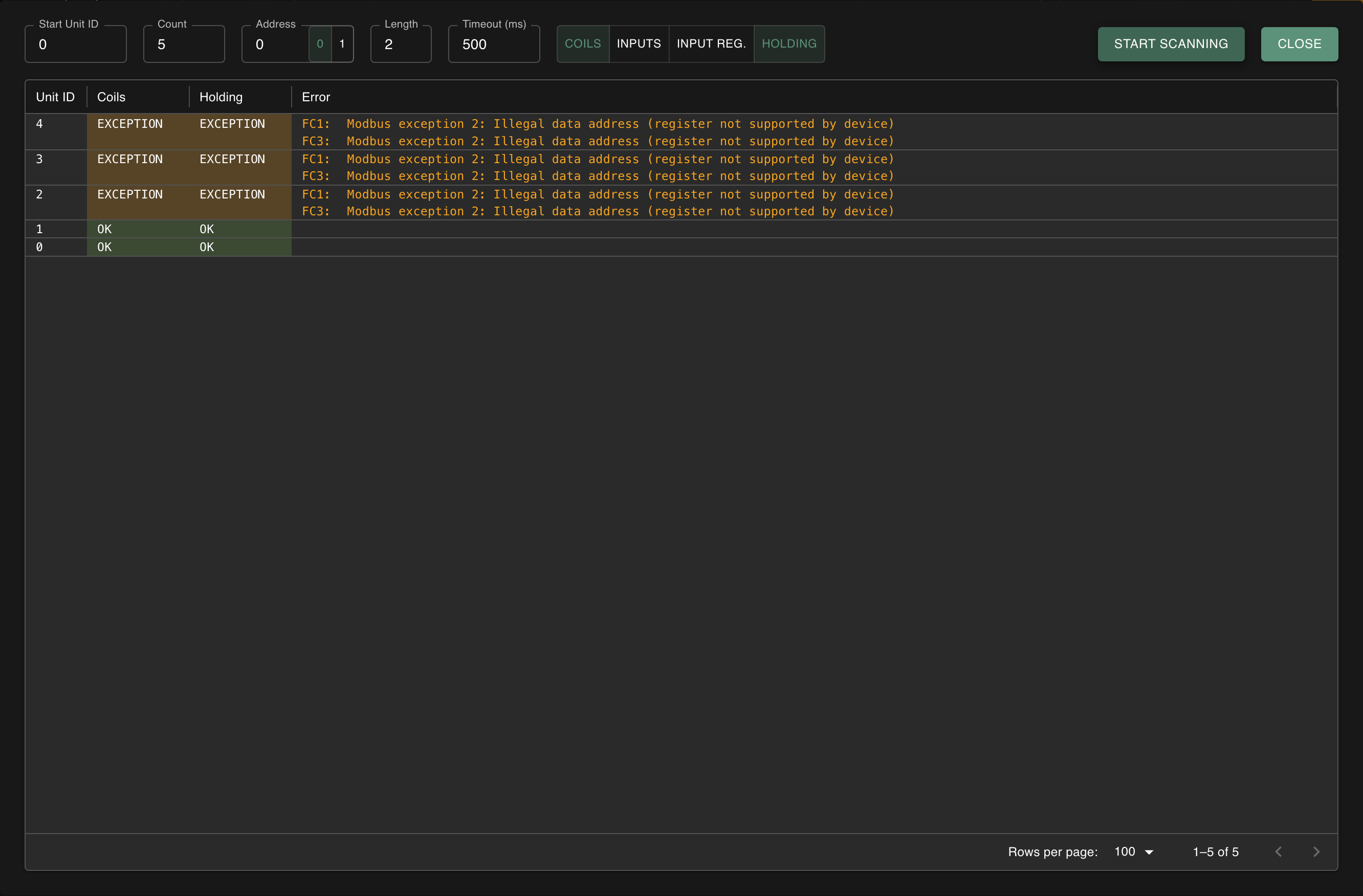Image resolution: width=1363 pixels, height=896 pixels.
Task: Focus the Count input field
Action: click(184, 44)
